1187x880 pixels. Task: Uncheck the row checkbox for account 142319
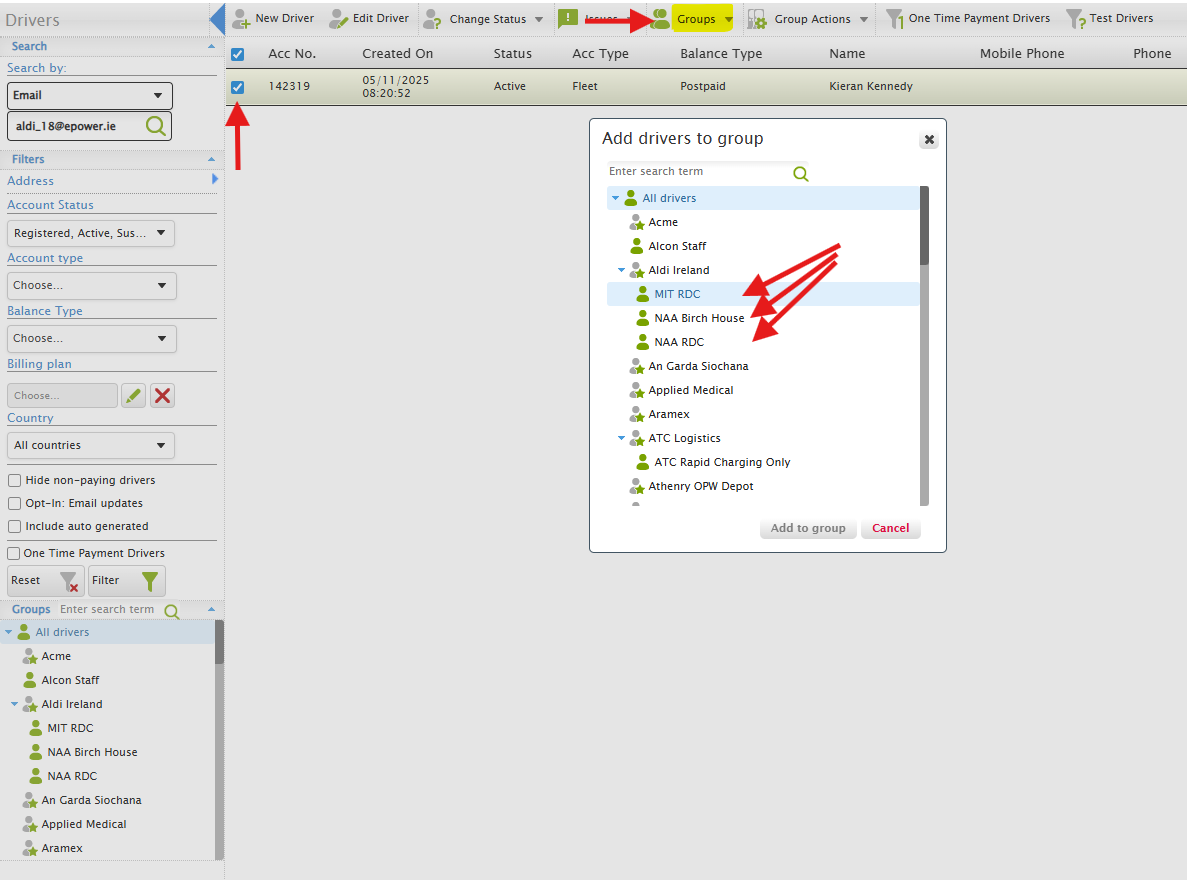click(x=237, y=87)
